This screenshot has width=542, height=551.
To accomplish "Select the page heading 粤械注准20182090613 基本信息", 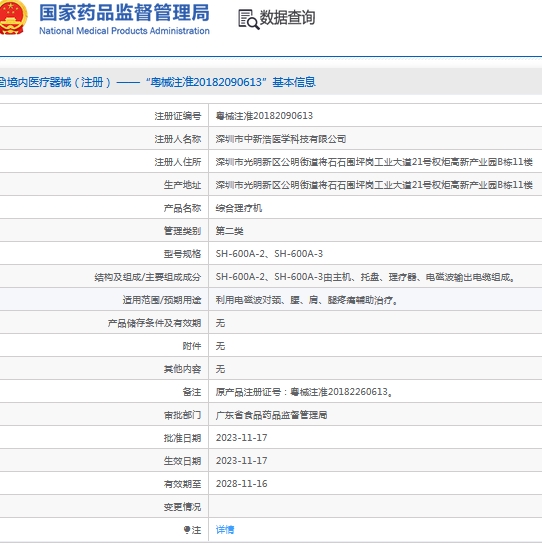I will pos(231,82).
